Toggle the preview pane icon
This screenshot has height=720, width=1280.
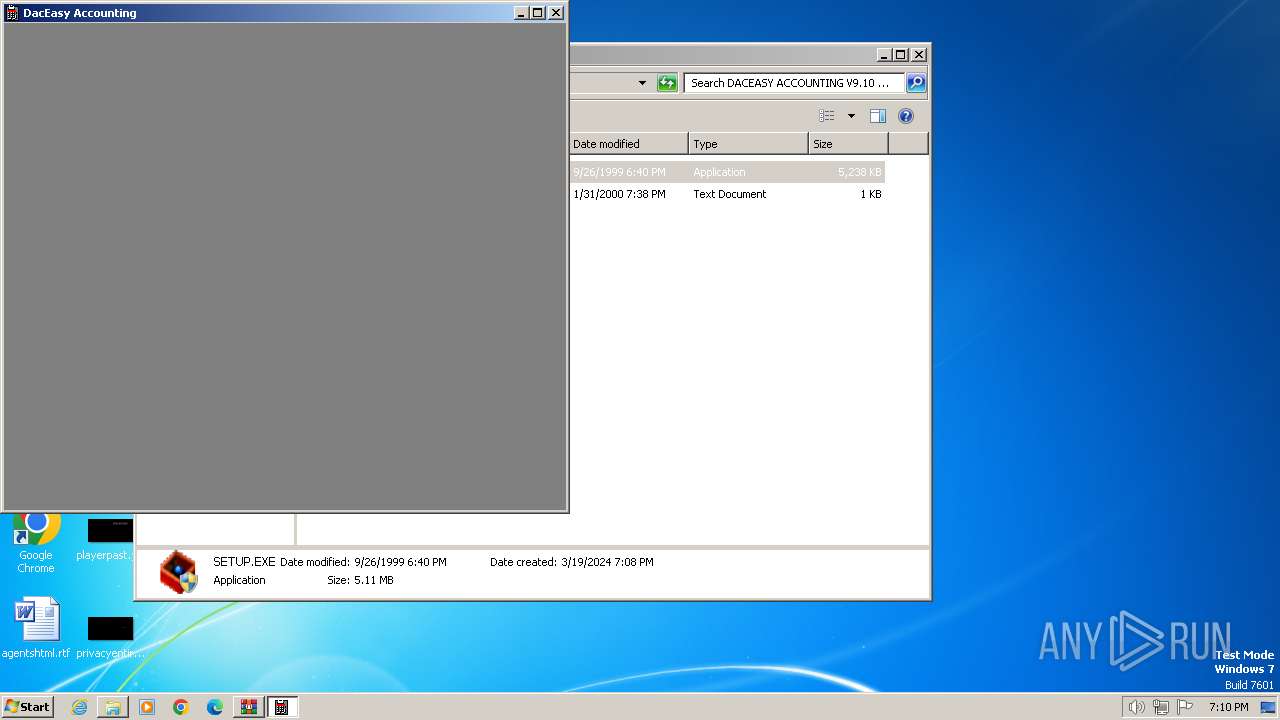pyautogui.click(x=878, y=116)
